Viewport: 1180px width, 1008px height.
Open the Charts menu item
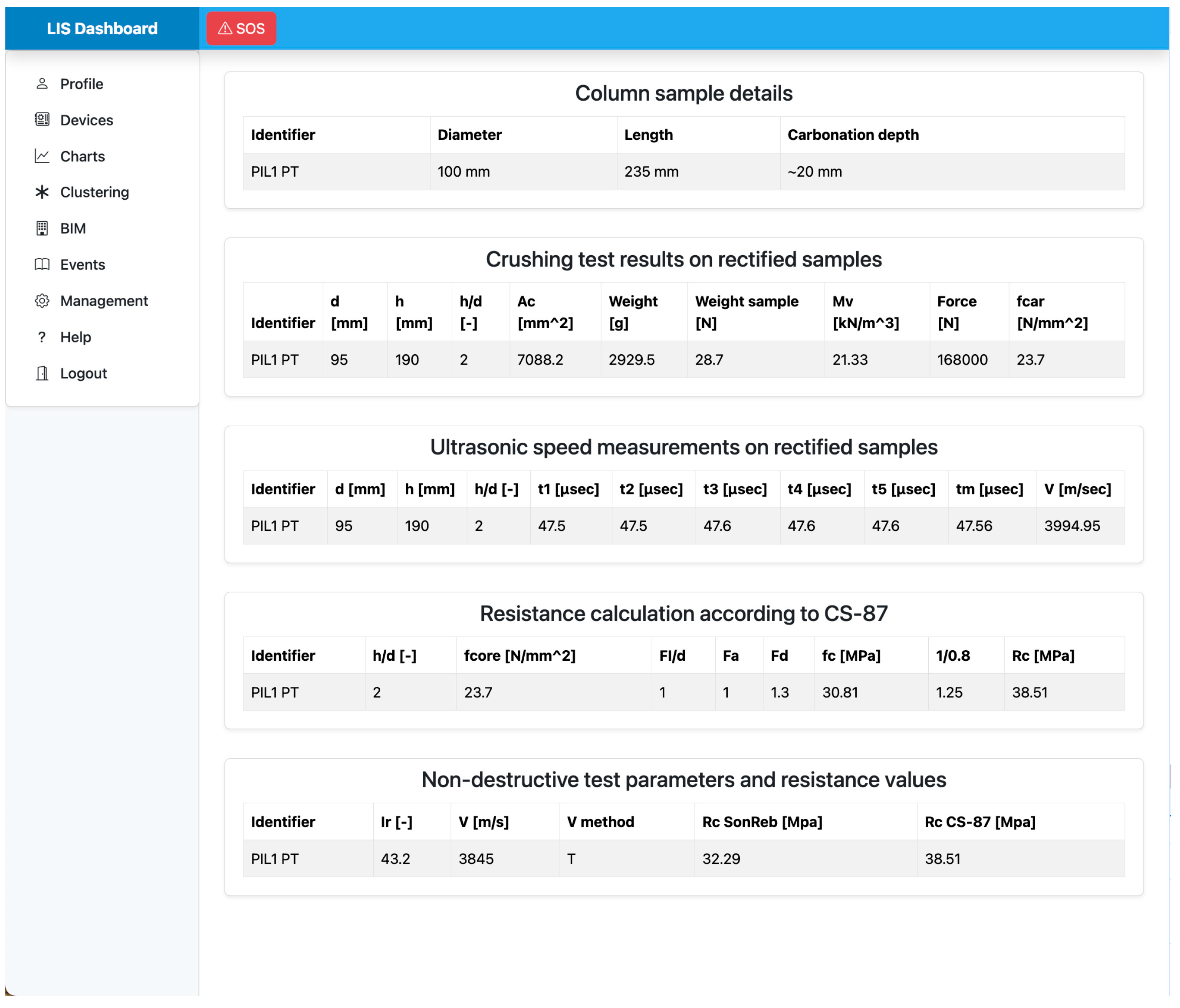point(82,156)
